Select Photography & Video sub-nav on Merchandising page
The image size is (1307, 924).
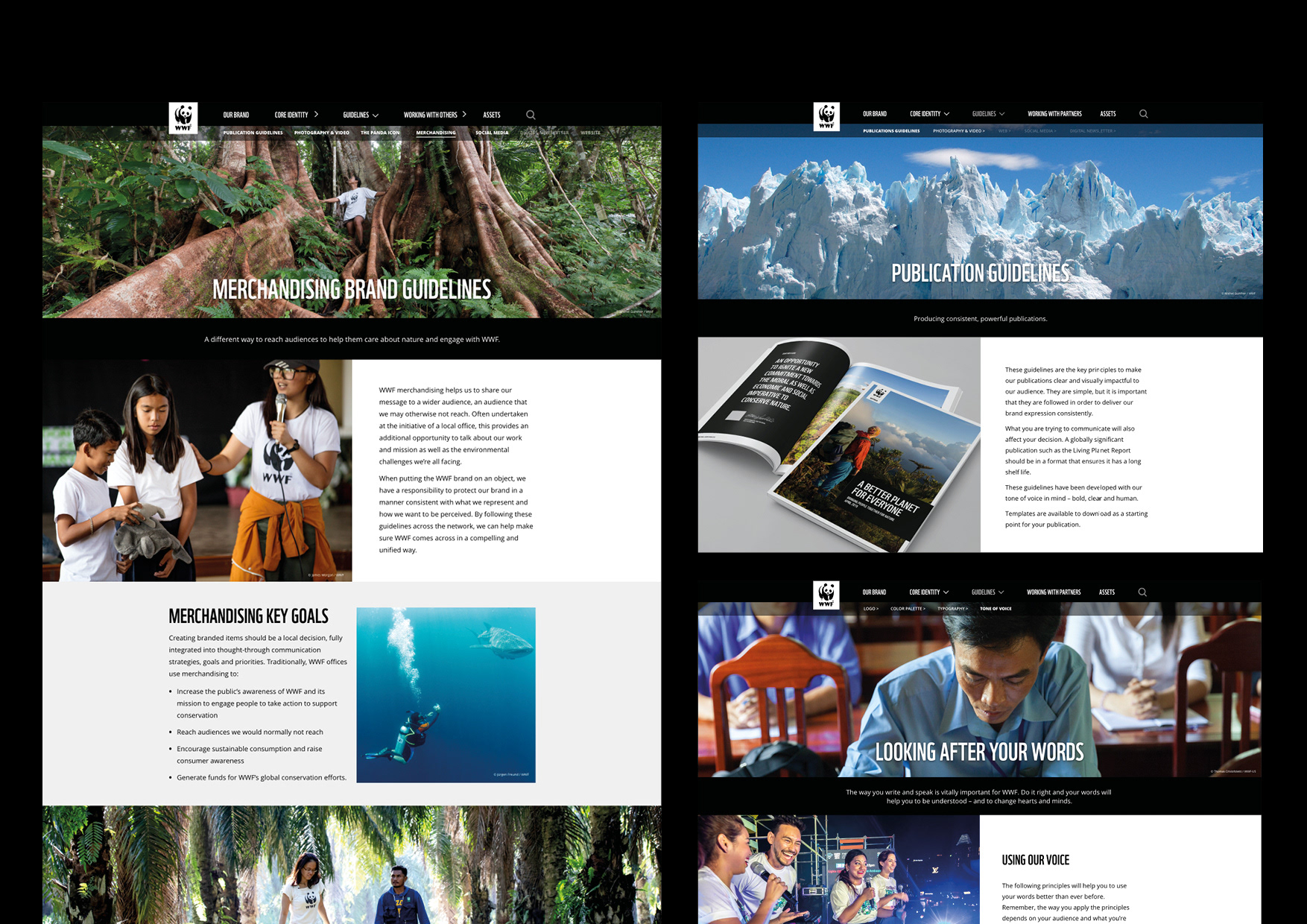(x=322, y=133)
